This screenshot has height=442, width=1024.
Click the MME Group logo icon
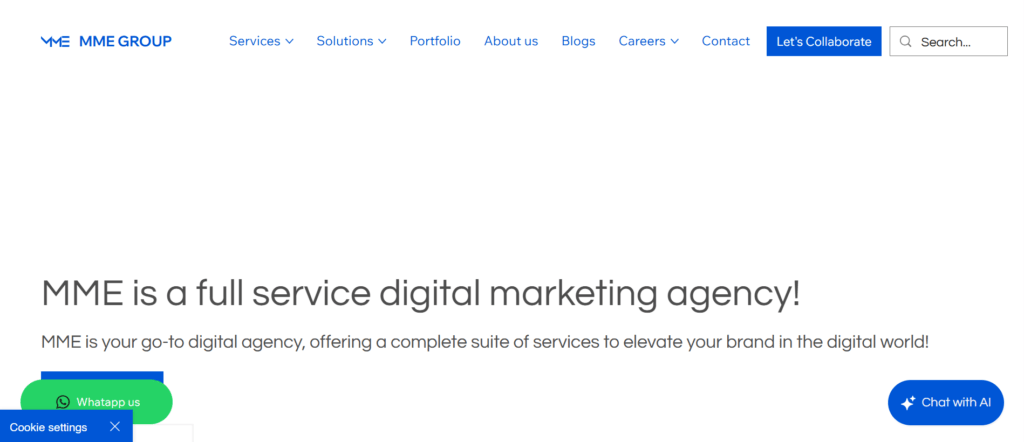[55, 41]
